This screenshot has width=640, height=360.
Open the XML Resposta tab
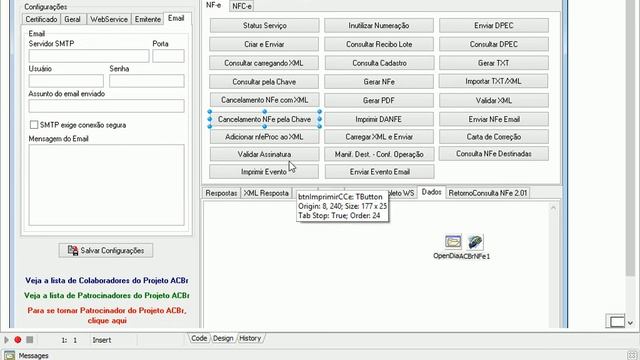point(266,193)
